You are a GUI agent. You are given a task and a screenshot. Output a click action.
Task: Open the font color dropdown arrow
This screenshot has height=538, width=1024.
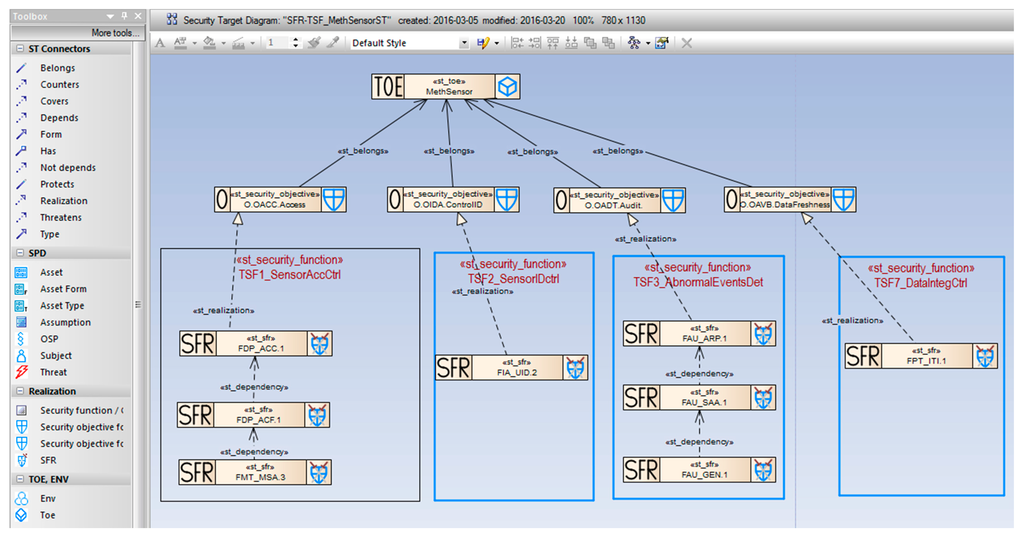(196, 43)
